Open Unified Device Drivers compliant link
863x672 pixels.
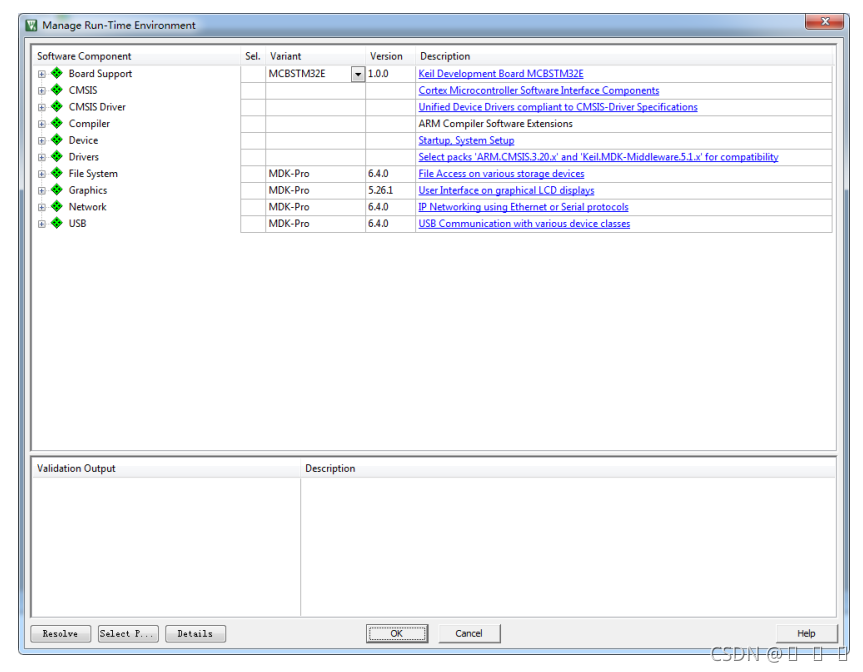(558, 107)
